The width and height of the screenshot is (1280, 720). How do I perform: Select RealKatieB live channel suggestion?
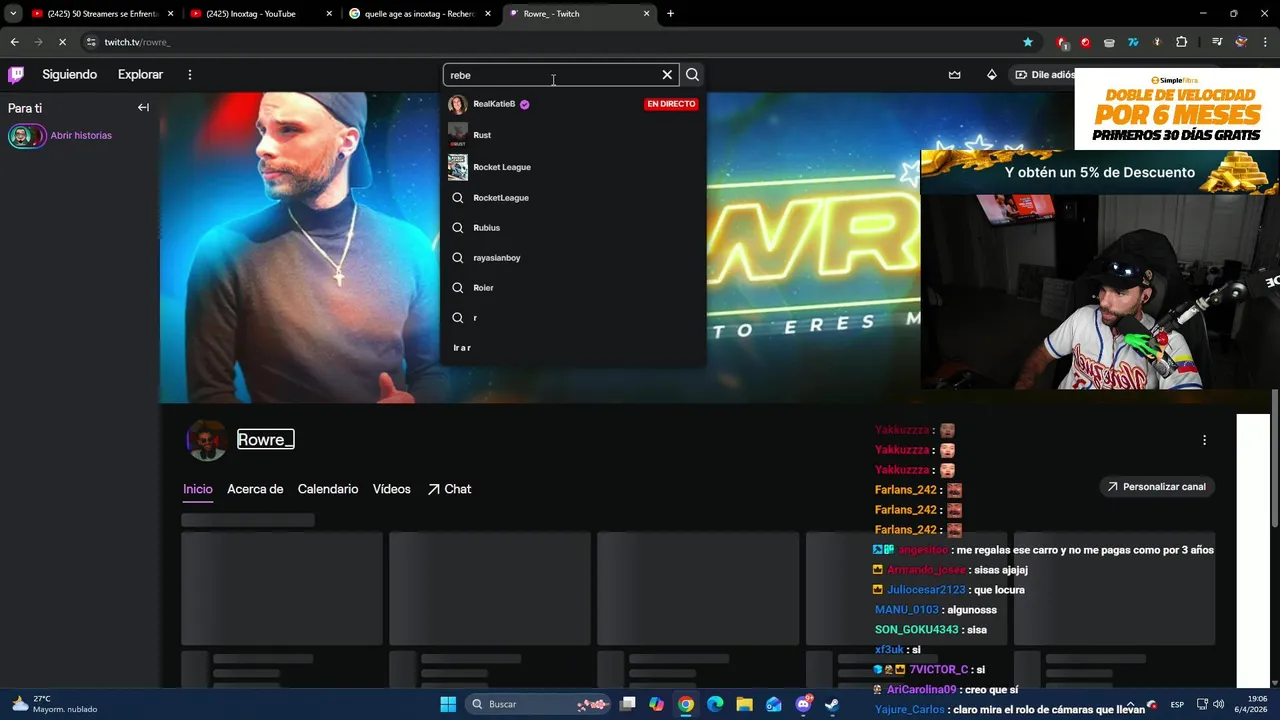573,104
